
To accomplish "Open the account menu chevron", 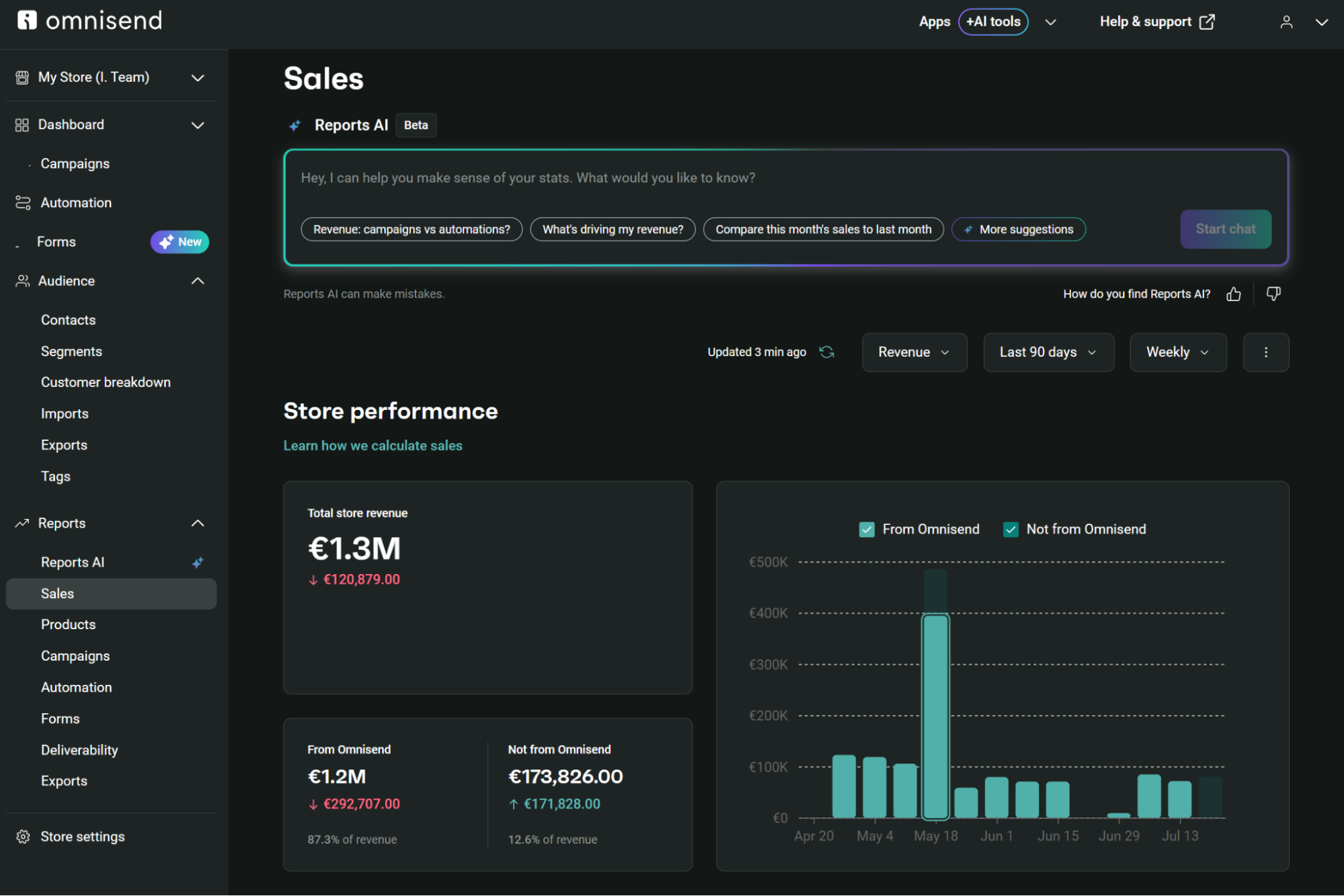I will (x=1322, y=22).
